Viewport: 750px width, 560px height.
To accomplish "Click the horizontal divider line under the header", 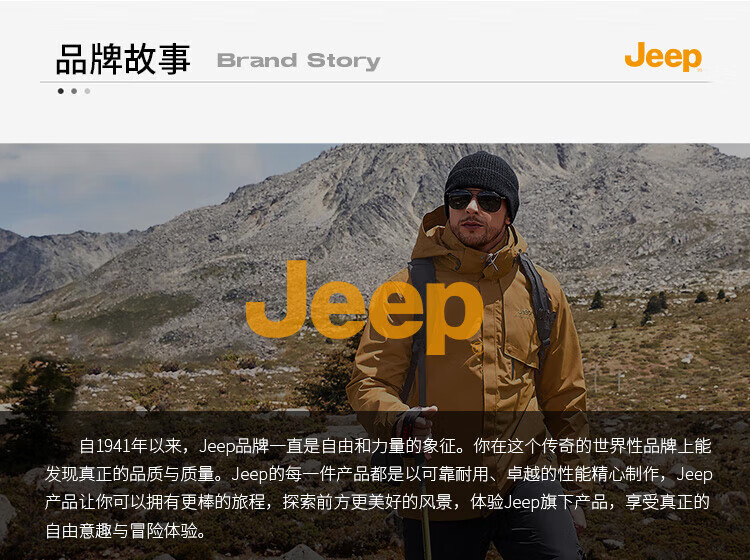I will pyautogui.click(x=376, y=82).
